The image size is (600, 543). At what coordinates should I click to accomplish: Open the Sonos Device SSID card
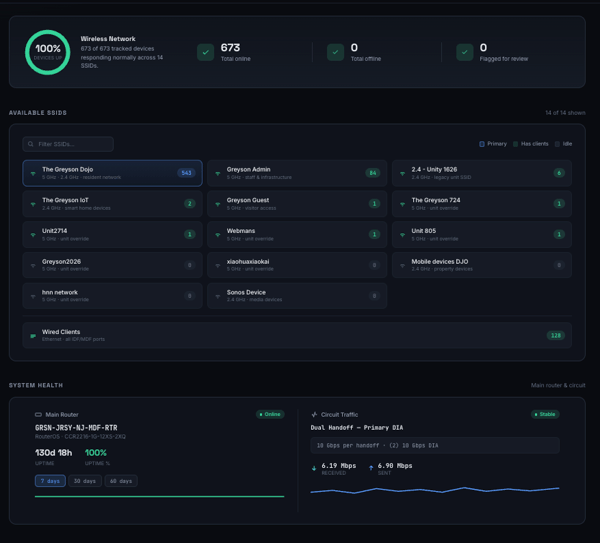coord(297,296)
